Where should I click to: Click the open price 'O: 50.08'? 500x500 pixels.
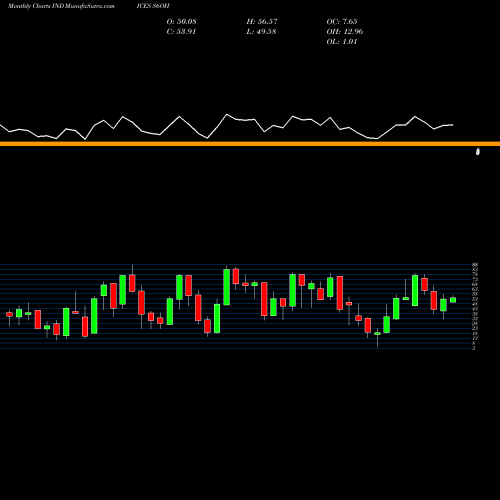182,21
